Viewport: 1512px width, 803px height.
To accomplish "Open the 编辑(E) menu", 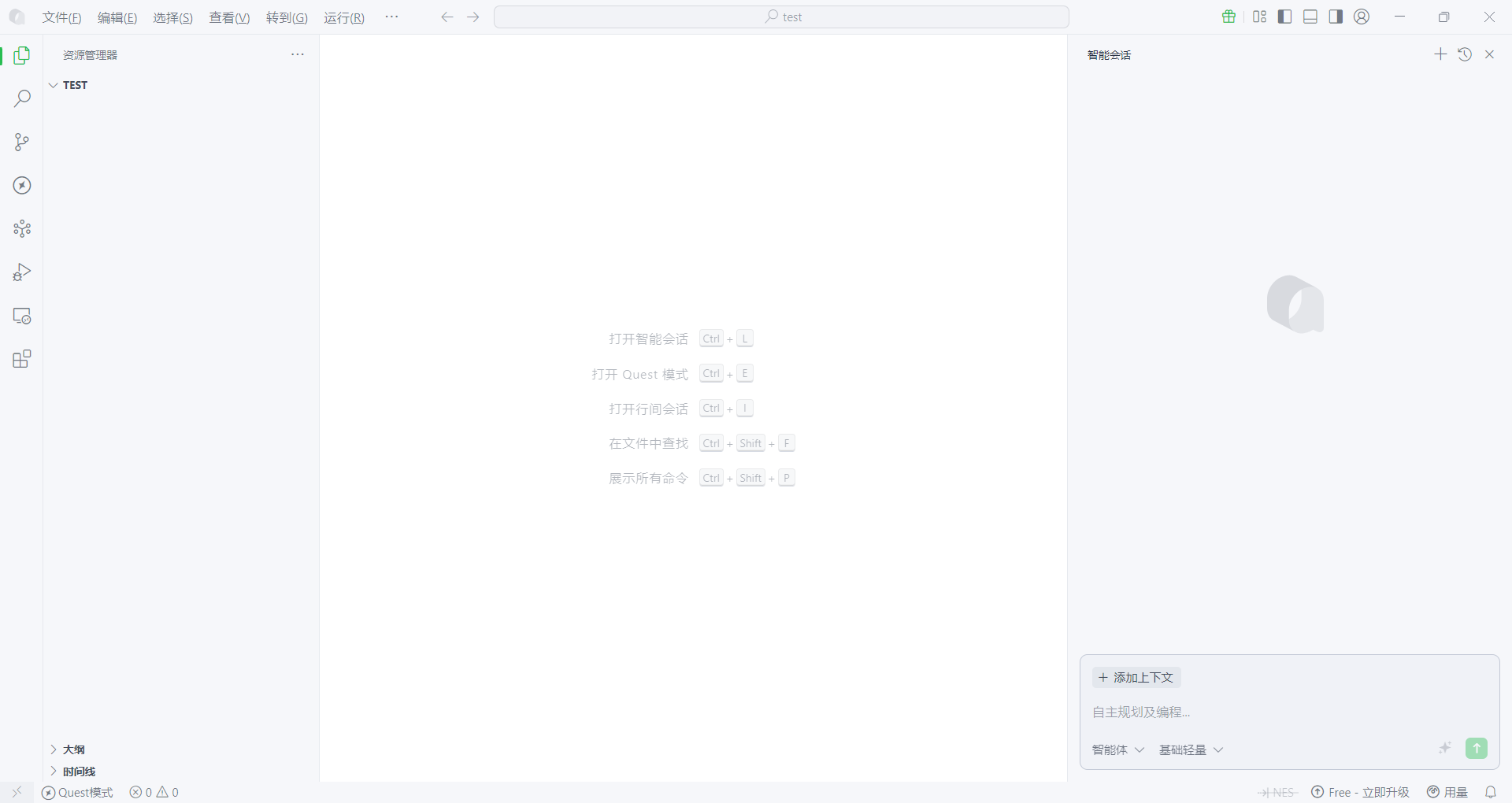I will 117,18.
